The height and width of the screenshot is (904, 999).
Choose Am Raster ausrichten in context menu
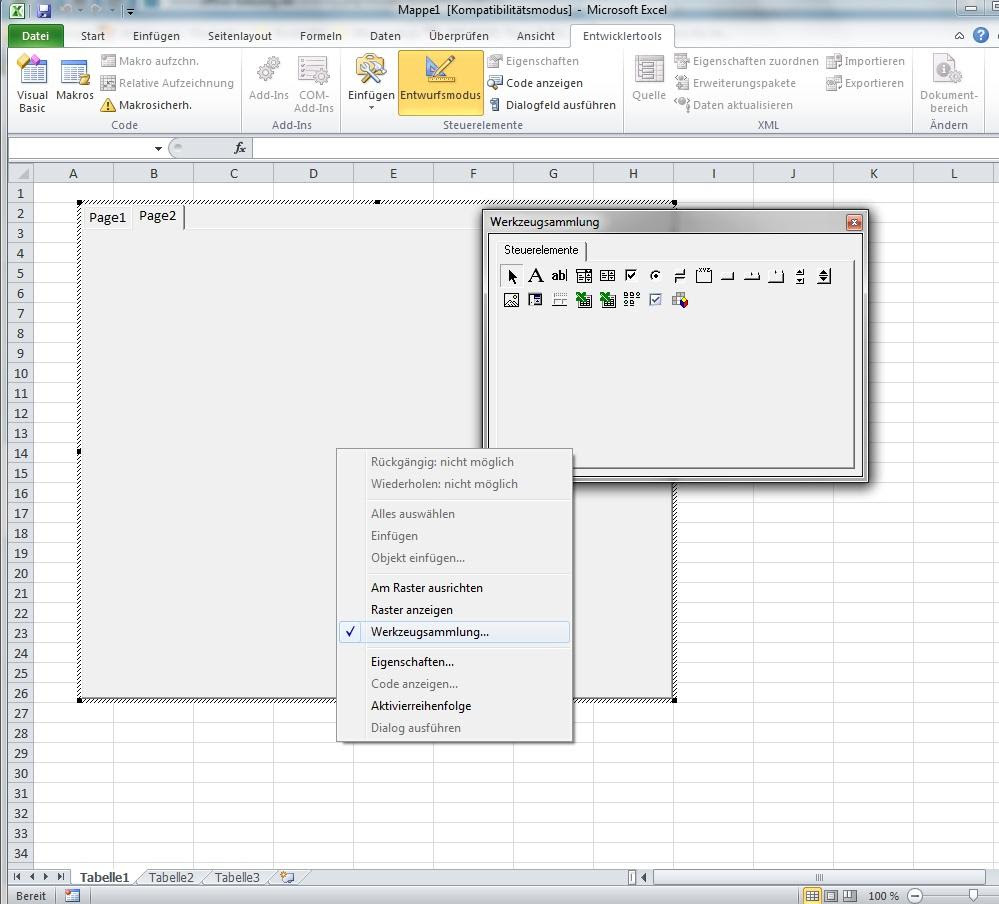(x=454, y=588)
